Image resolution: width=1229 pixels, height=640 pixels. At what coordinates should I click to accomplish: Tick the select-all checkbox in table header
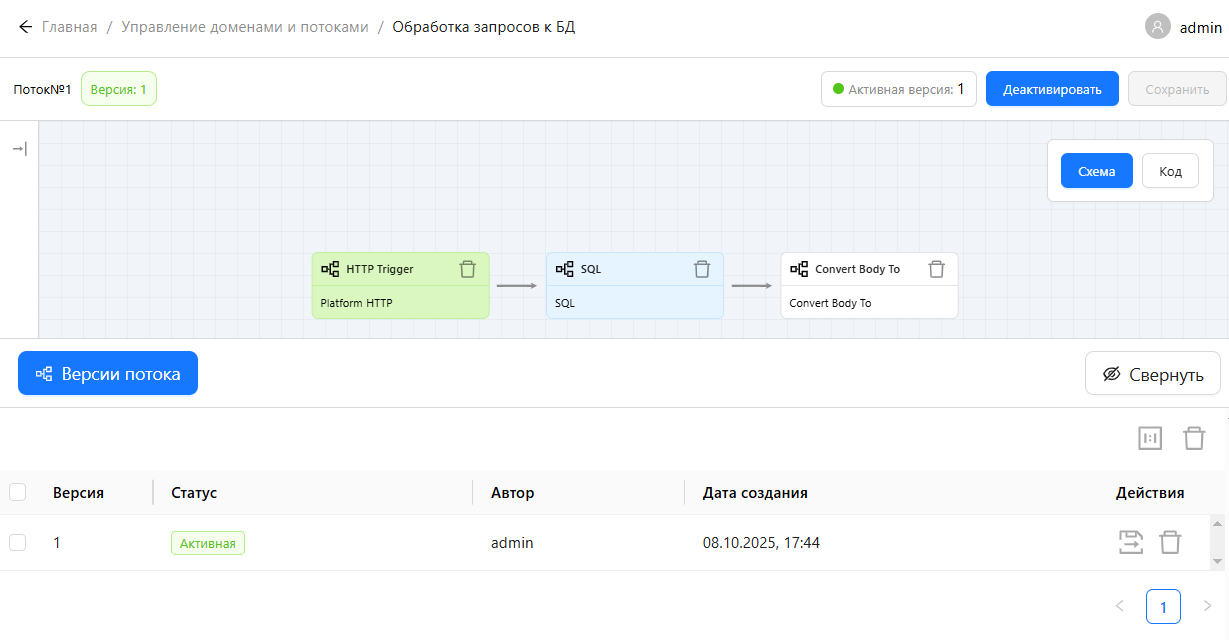tap(17, 492)
